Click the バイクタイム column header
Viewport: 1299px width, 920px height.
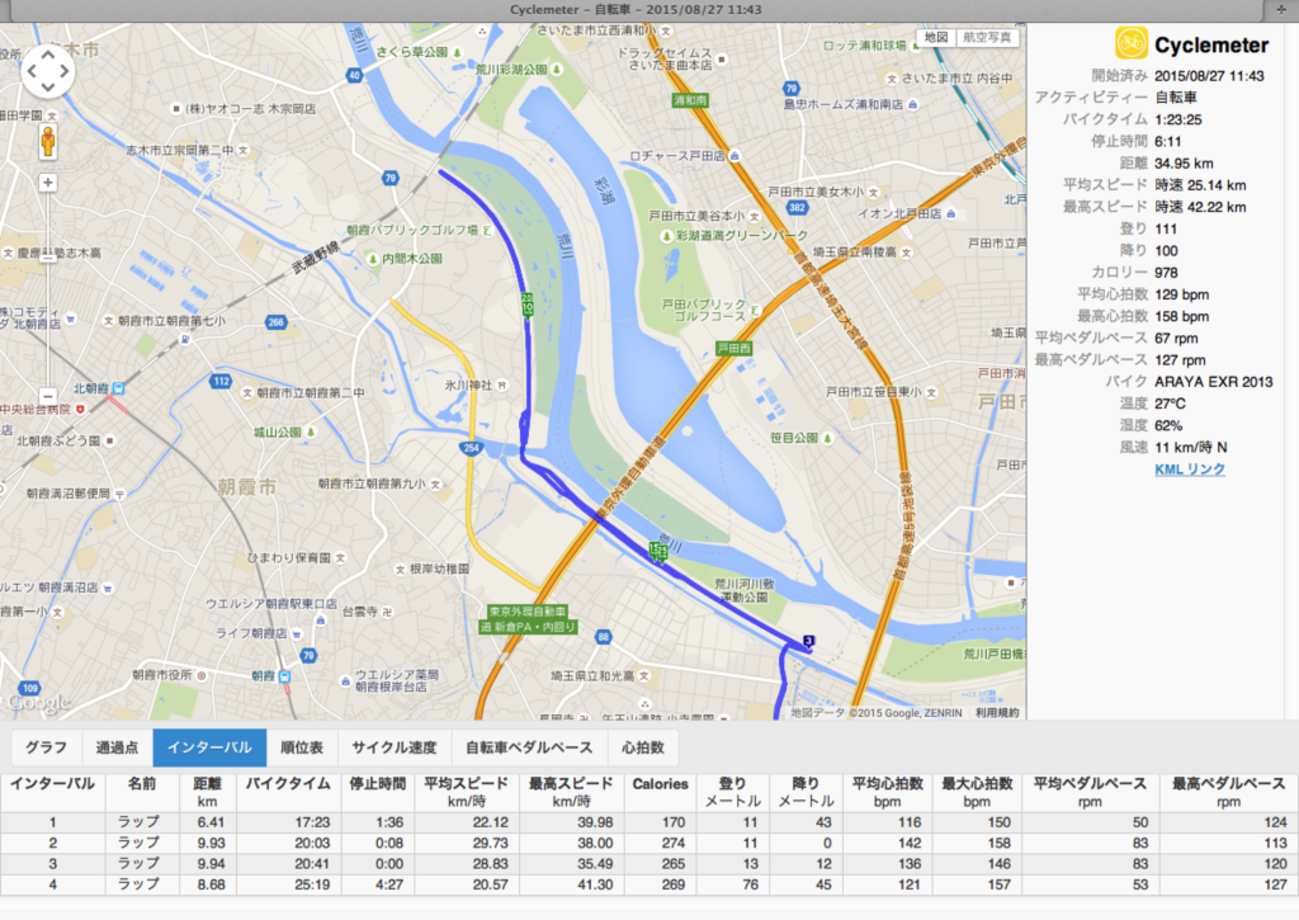coord(288,792)
